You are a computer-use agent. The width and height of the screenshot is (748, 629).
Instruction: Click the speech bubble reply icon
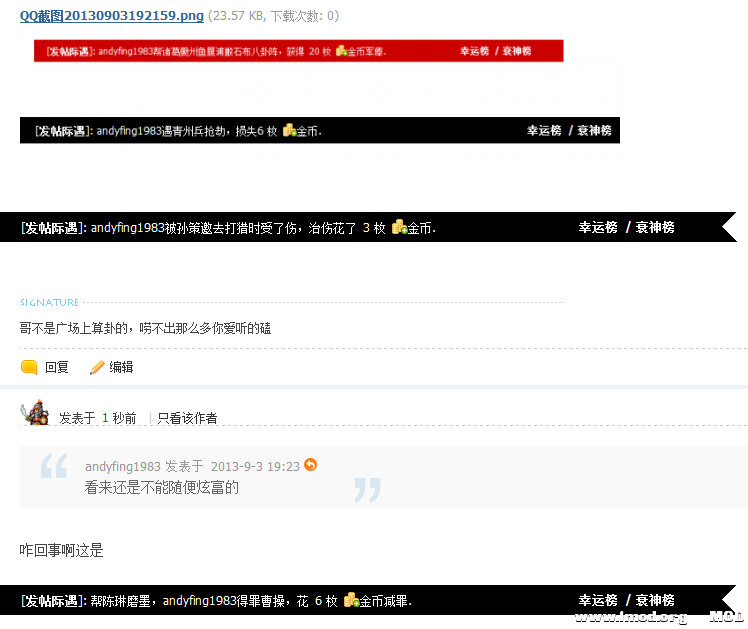(29, 367)
